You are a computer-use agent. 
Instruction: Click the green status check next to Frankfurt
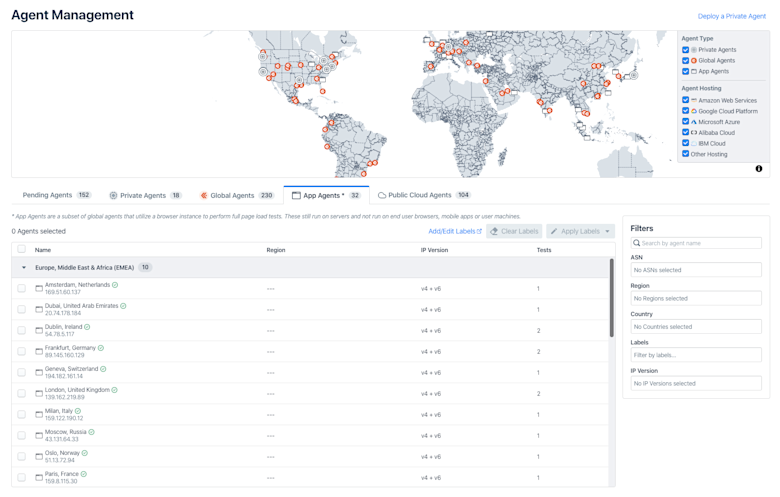pos(101,348)
